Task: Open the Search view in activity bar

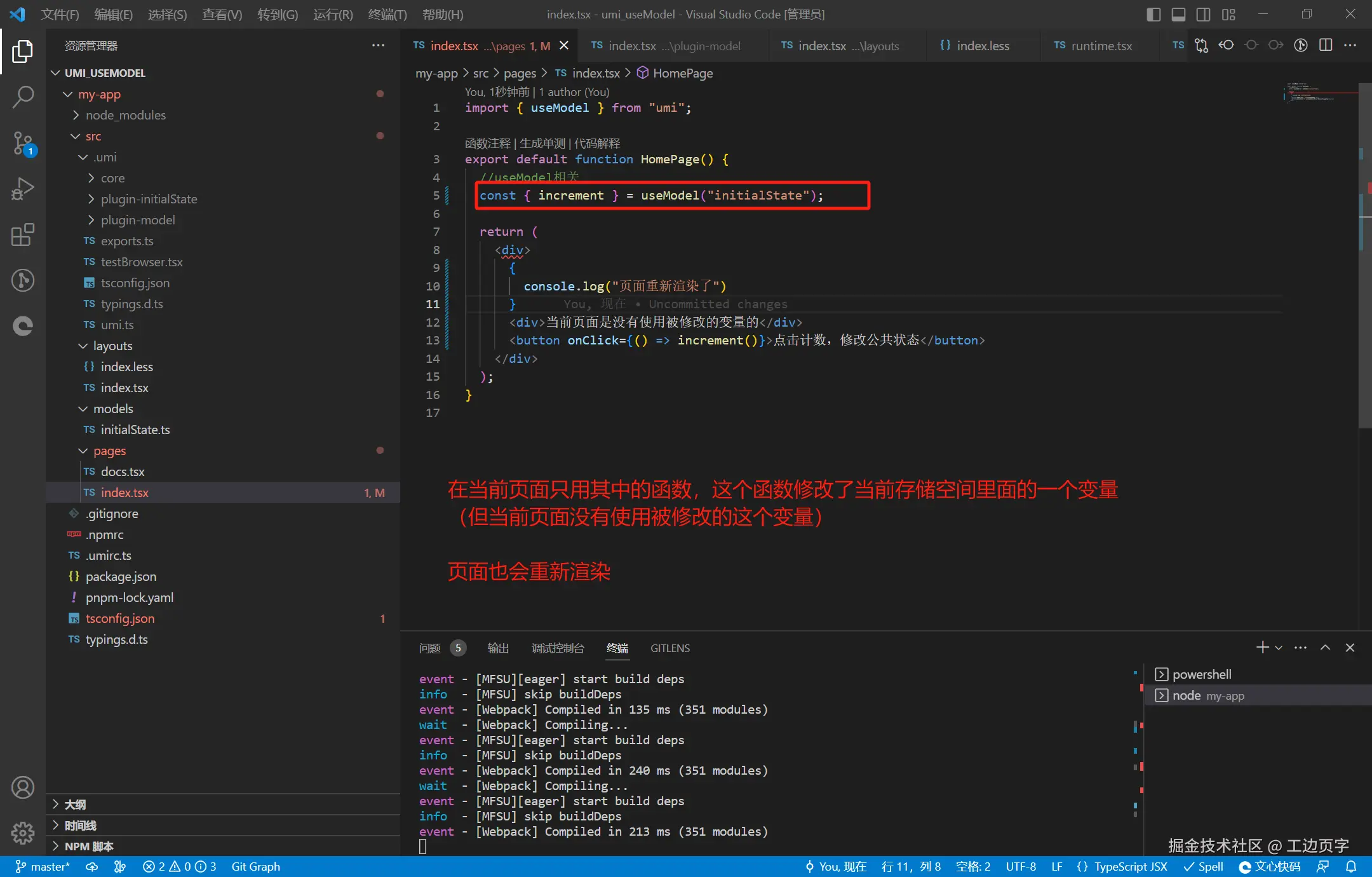Action: tap(23, 97)
